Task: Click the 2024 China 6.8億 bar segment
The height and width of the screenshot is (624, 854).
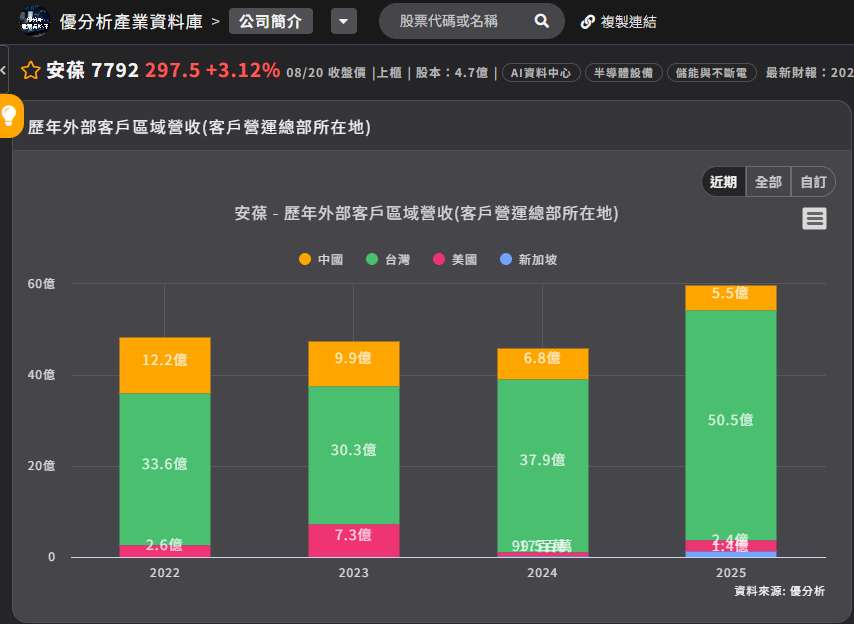Action: (x=542, y=364)
